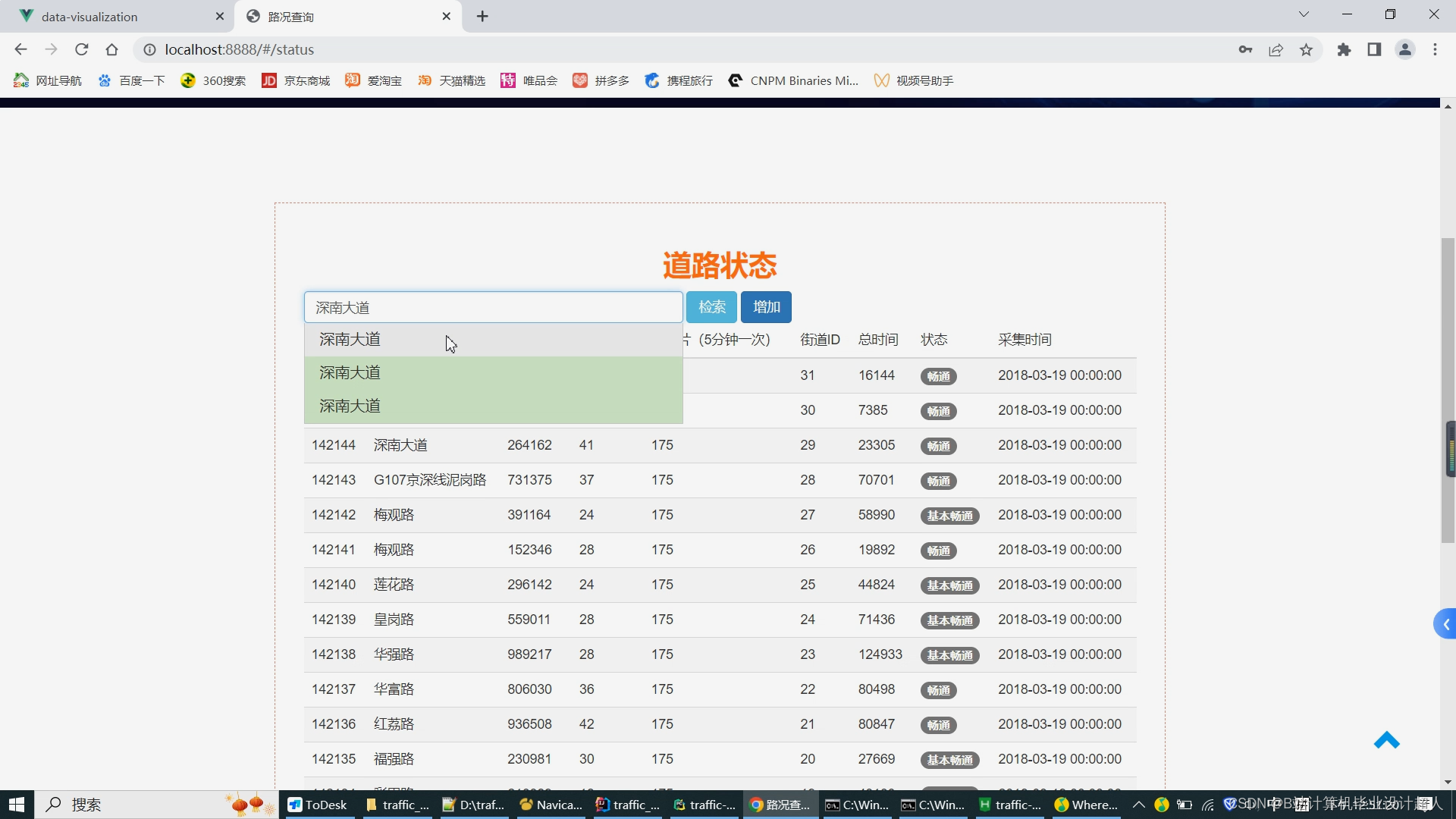The width and height of the screenshot is (1456, 819).
Task: Open the tab search dropdown arrow
Action: pos(1304,14)
